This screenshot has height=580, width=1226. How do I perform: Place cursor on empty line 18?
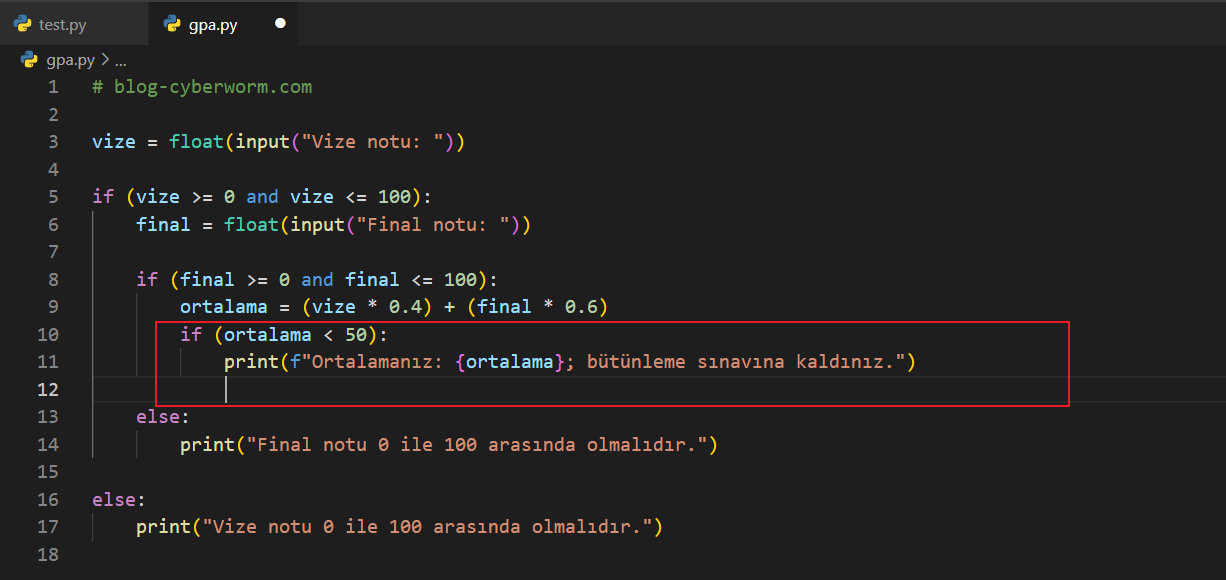tap(300, 554)
